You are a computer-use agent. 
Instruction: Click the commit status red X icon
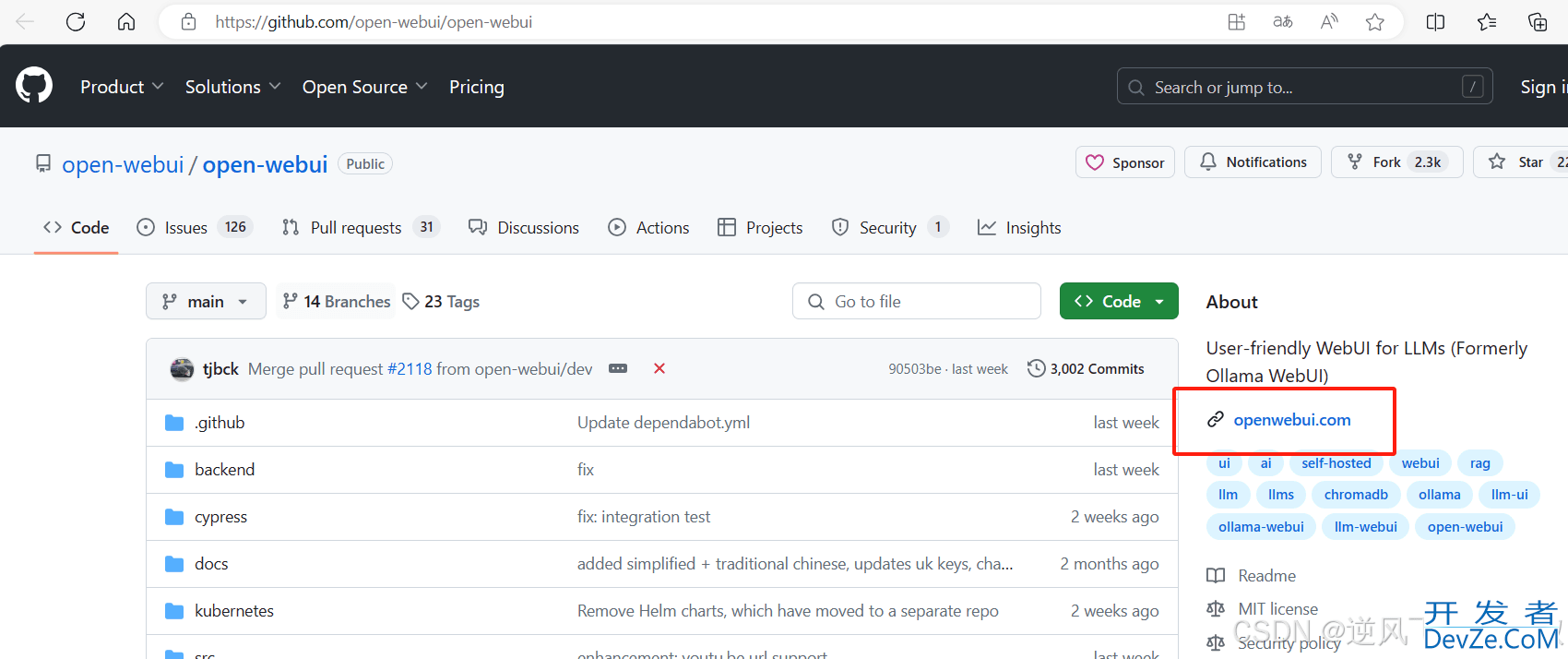tap(659, 368)
